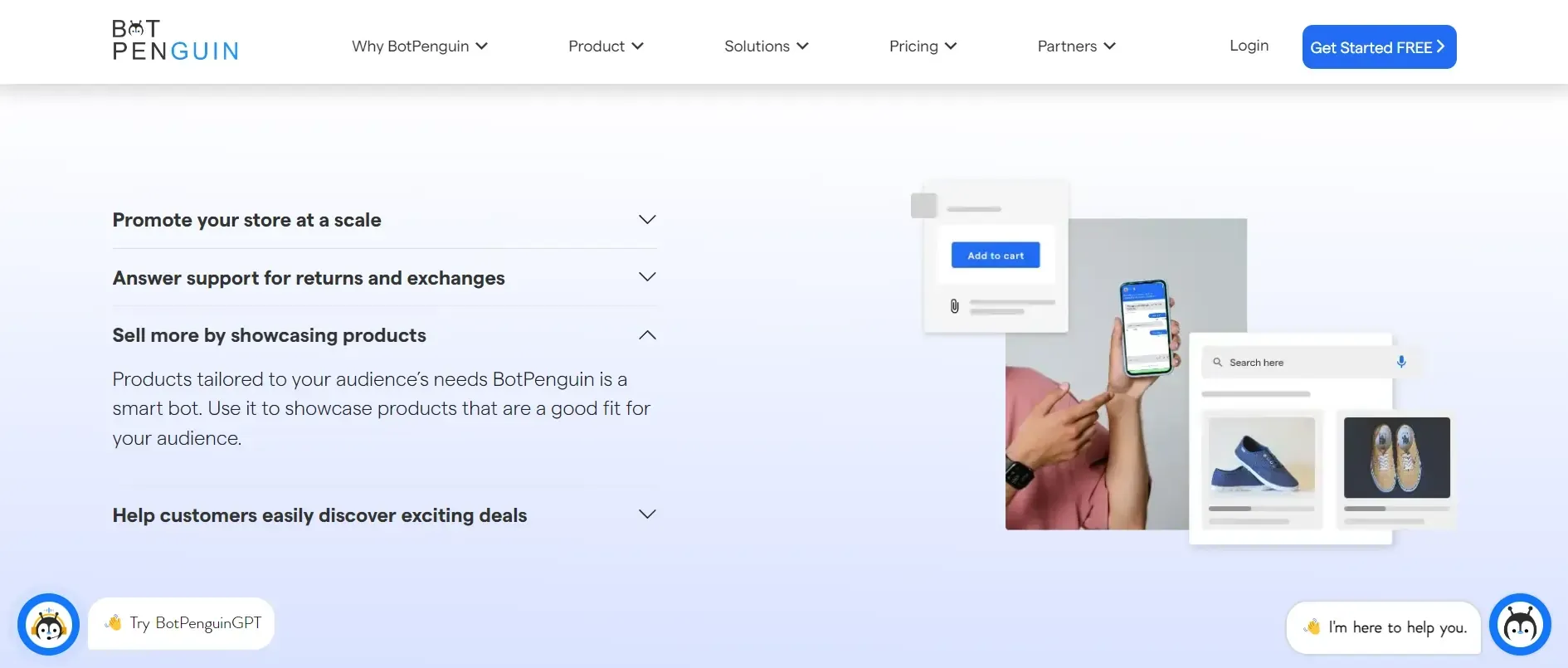The image size is (1568, 668).
Task: Click the magnifier icon beside Search here
Action: click(x=1218, y=363)
